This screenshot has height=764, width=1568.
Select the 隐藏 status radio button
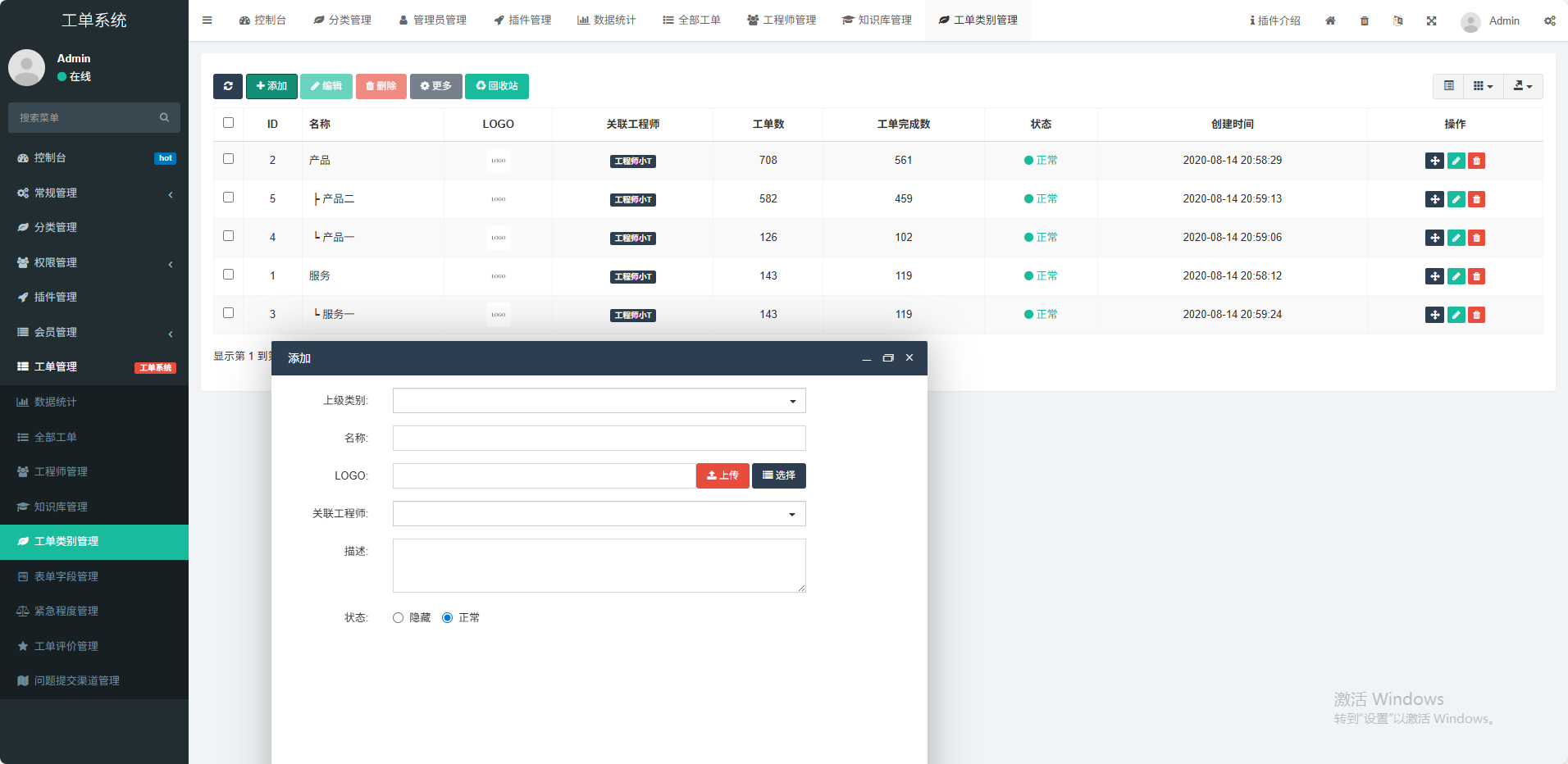pos(399,618)
